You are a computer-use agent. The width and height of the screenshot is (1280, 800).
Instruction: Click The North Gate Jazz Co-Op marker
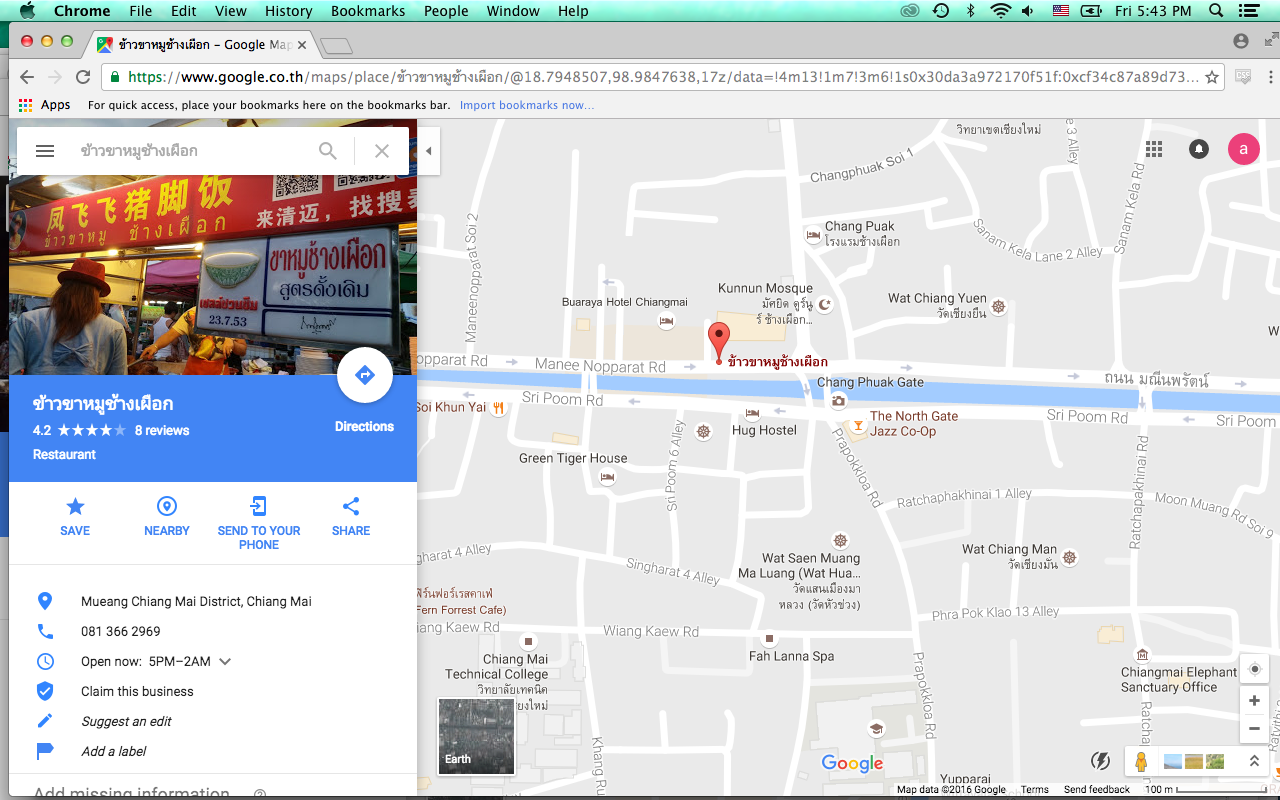[x=857, y=427]
